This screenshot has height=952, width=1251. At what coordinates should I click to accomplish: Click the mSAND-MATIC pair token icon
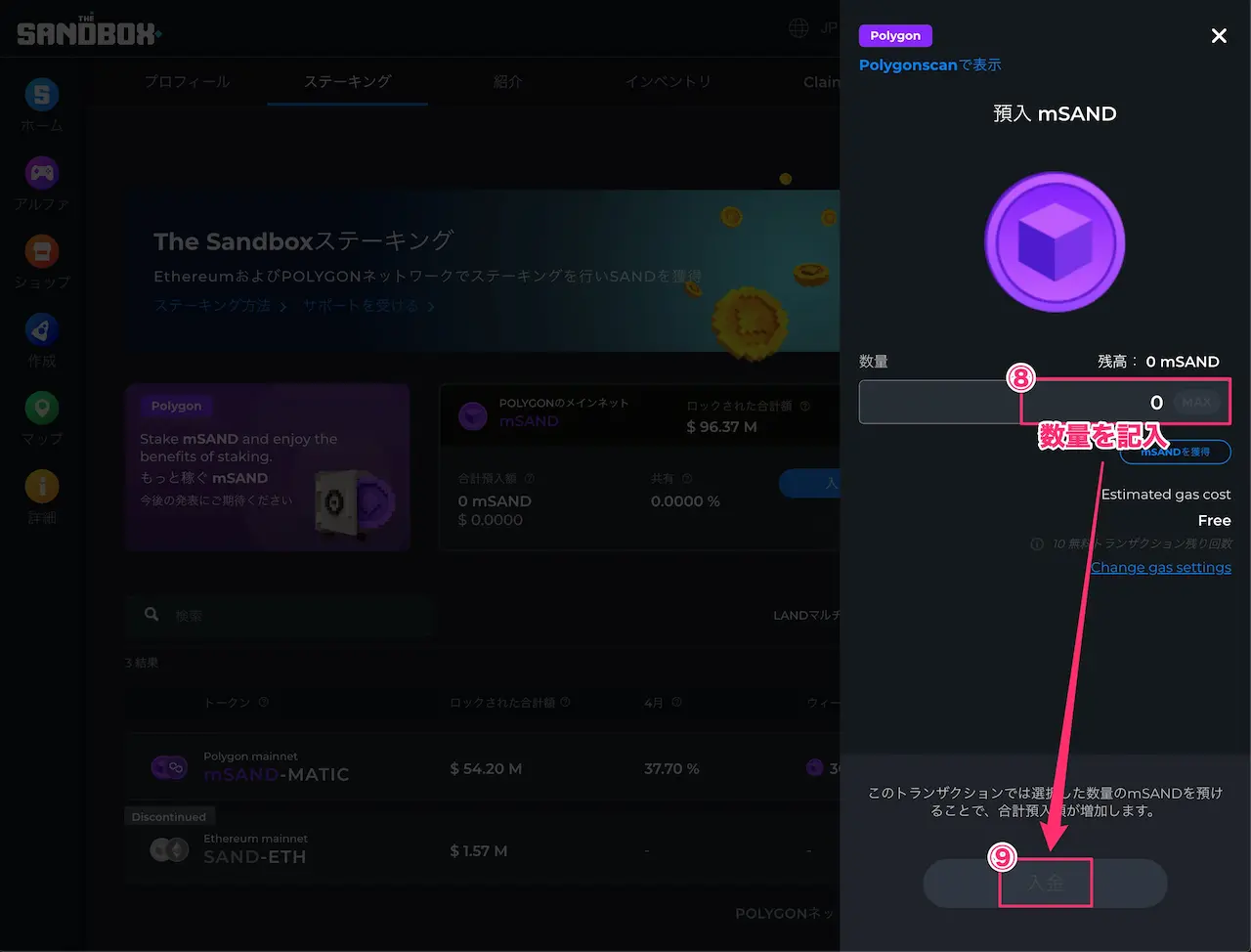(169, 767)
